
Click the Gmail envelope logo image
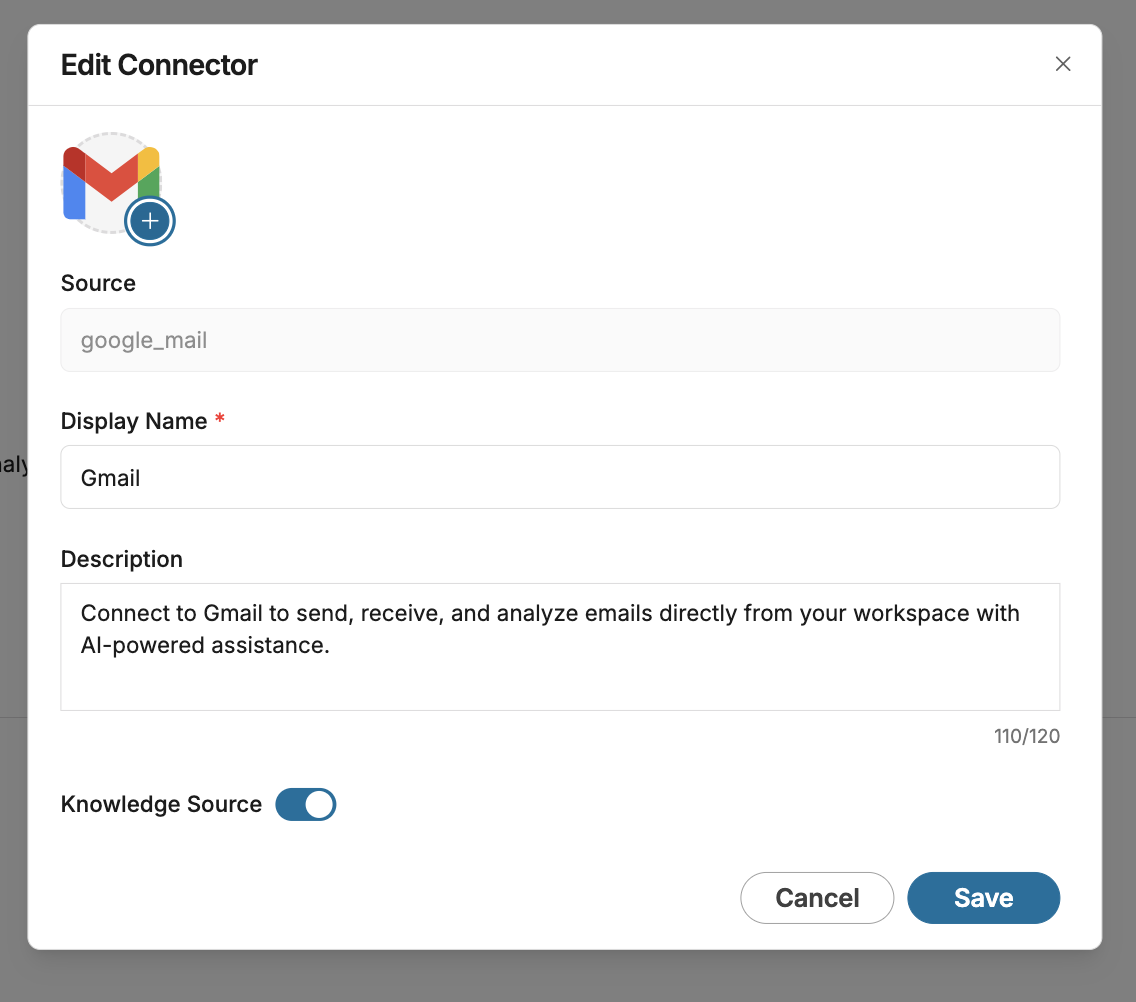tap(108, 178)
